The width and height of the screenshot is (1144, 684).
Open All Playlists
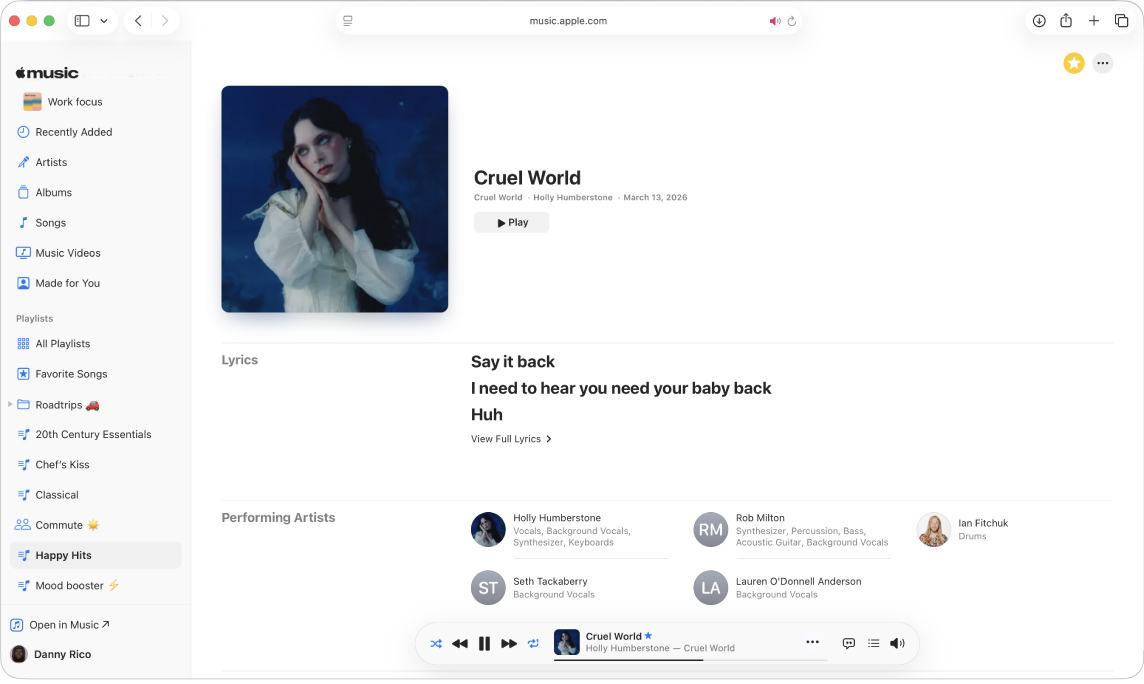96,343
